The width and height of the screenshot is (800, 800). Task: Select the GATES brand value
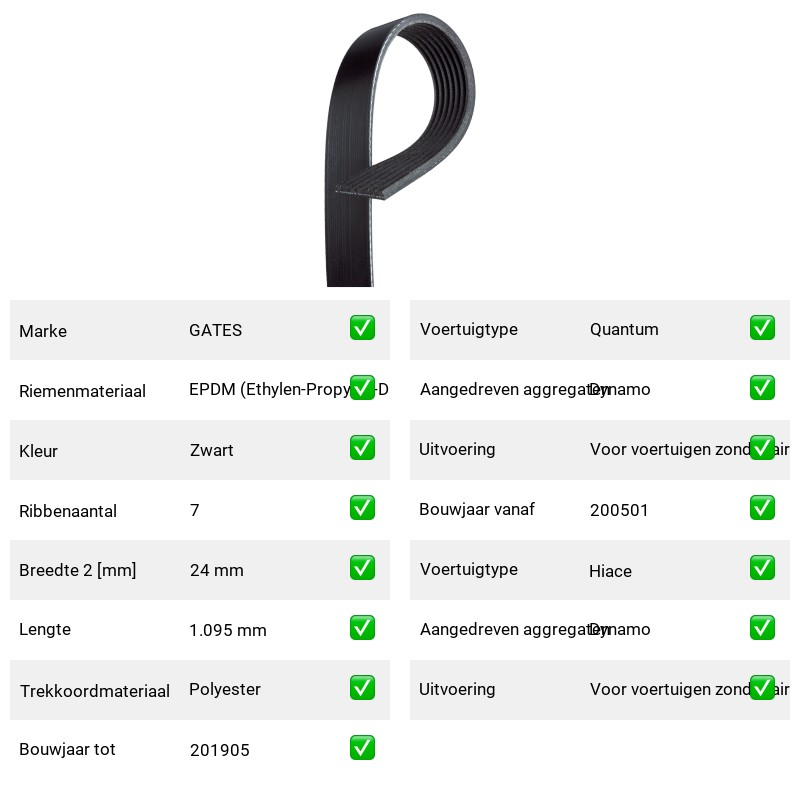point(215,330)
